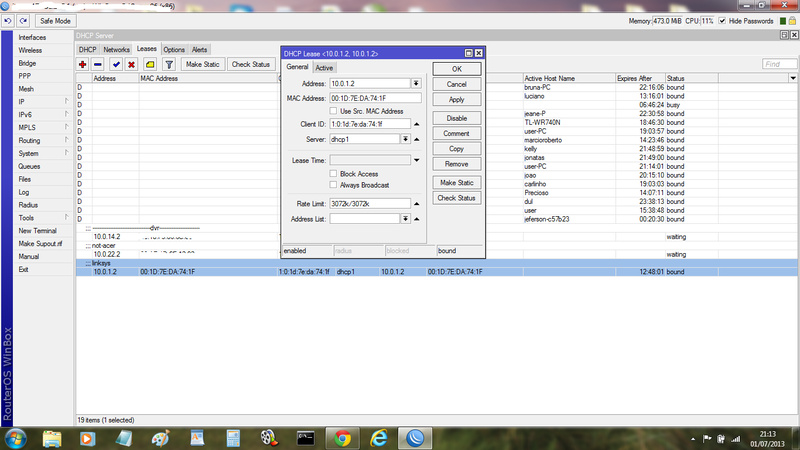Screen dimensions: 800x450
Task: Open Command Prompt from the taskbar
Action: point(306,438)
